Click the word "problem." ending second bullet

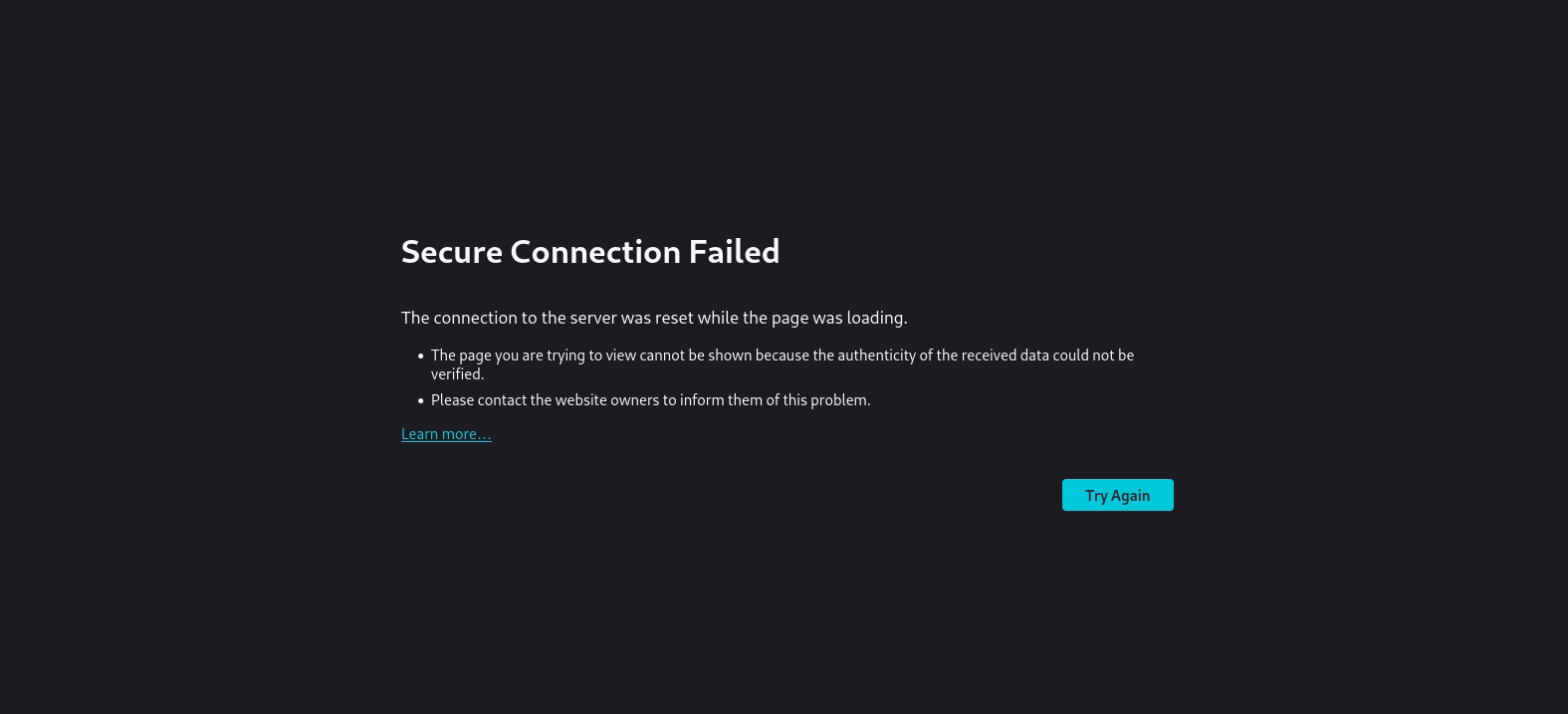(840, 400)
